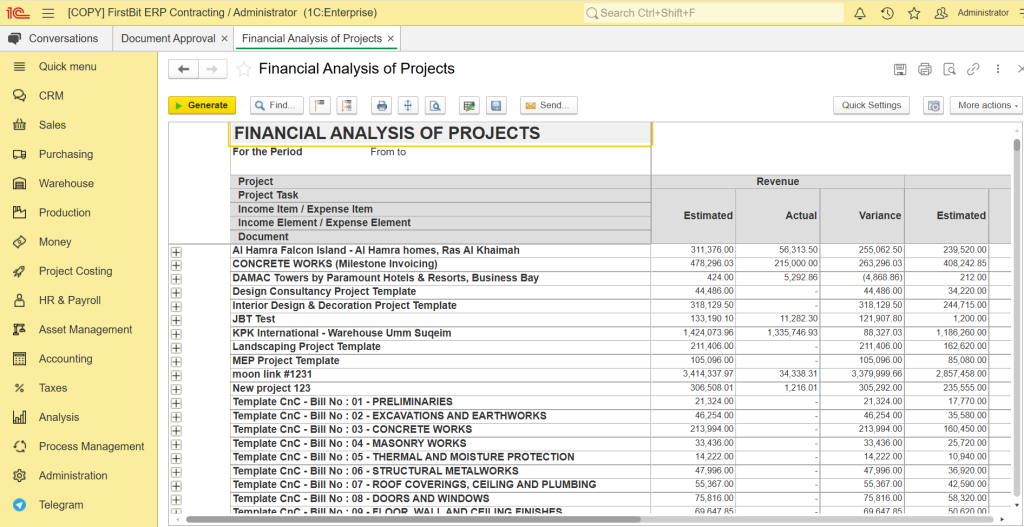
Task: Expand DAMAC Towers by Paramount row
Action: point(176,279)
